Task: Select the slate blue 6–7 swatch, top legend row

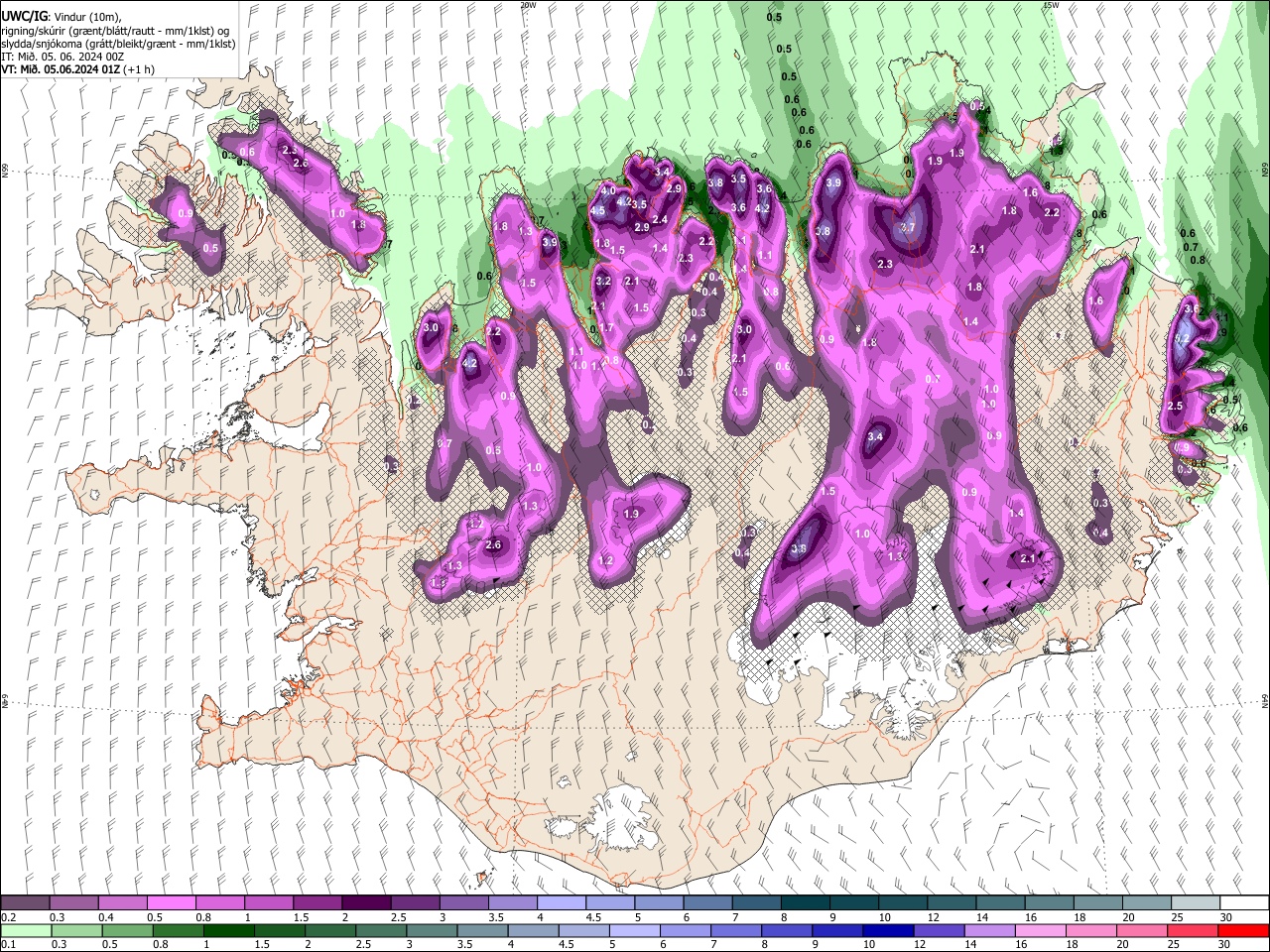Action: 708,903
